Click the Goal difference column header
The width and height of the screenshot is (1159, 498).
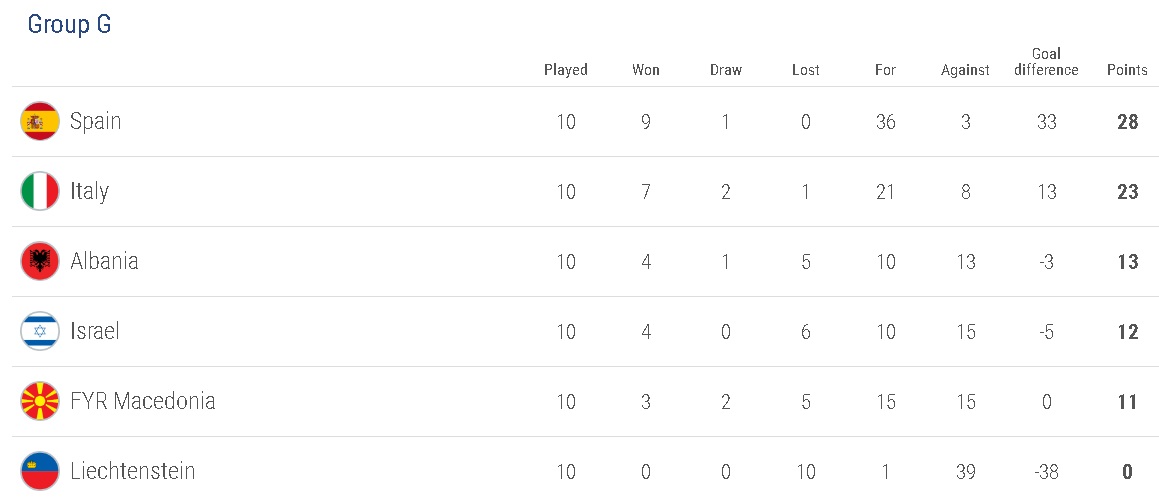(x=1046, y=62)
